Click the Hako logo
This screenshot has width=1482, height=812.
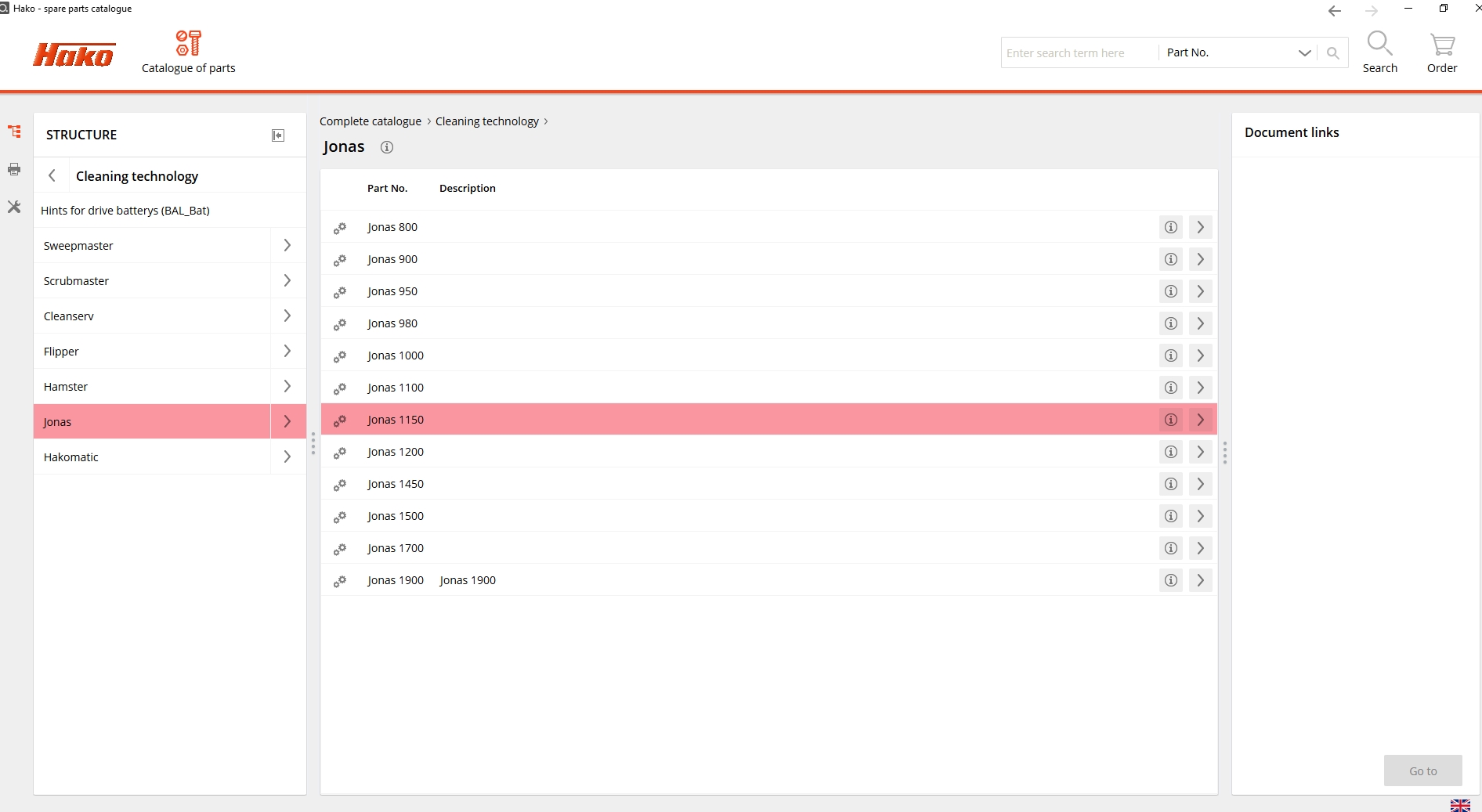coord(74,55)
